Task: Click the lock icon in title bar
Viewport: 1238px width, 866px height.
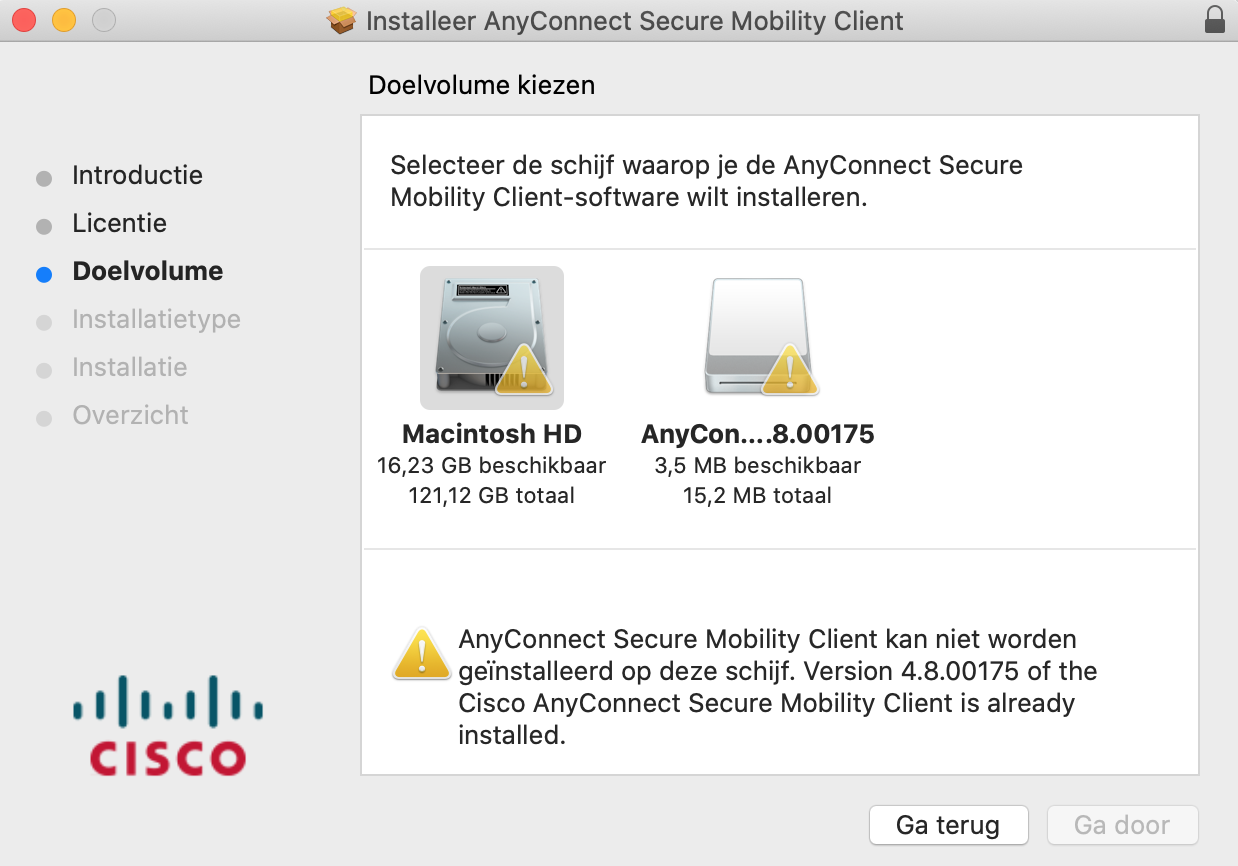Action: pos(1214,20)
